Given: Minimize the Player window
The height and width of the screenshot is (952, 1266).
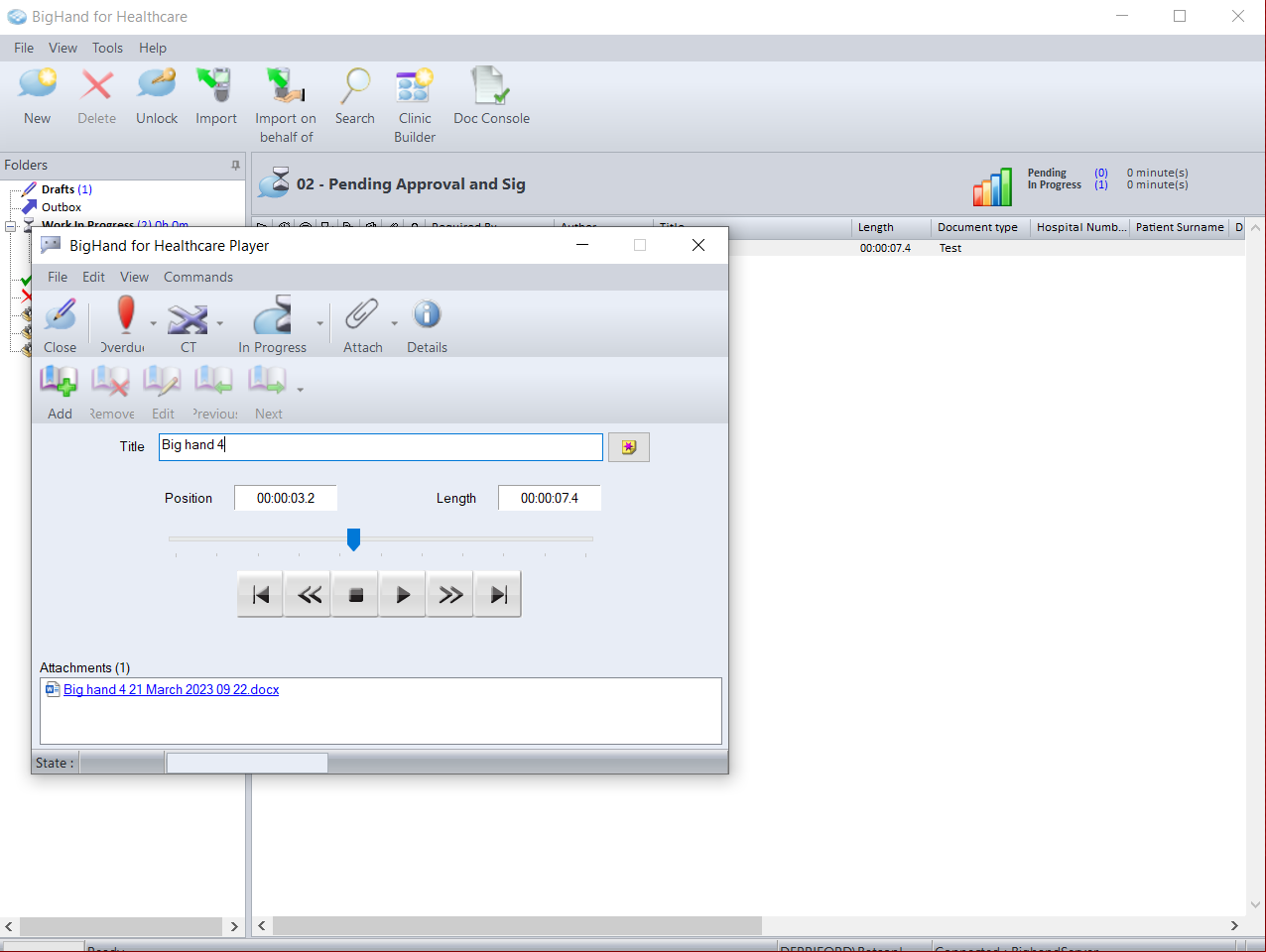Looking at the screenshot, I should pyautogui.click(x=582, y=245).
